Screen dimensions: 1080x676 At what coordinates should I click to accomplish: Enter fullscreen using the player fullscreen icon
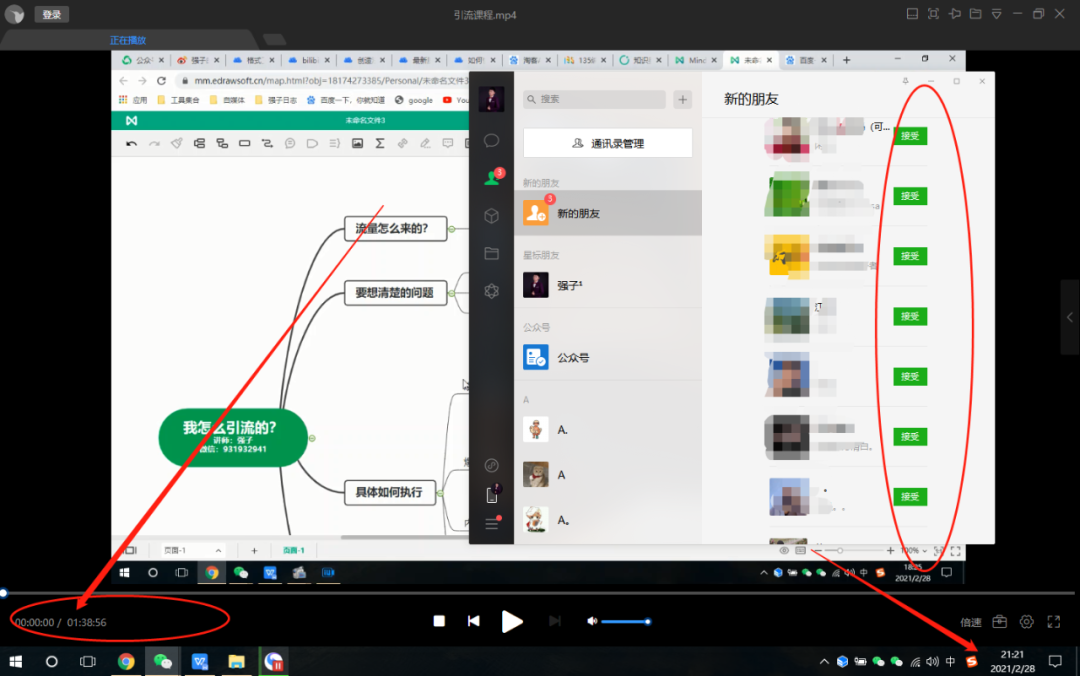coord(1053,621)
